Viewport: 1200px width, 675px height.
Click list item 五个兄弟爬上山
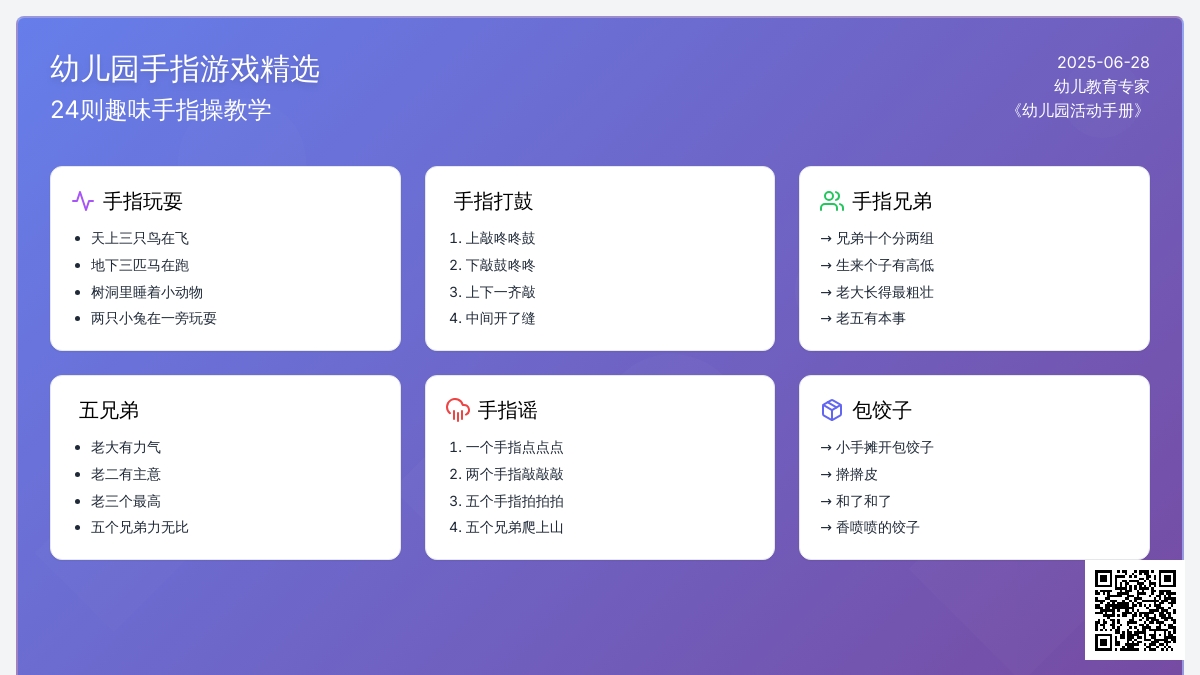coord(514,527)
